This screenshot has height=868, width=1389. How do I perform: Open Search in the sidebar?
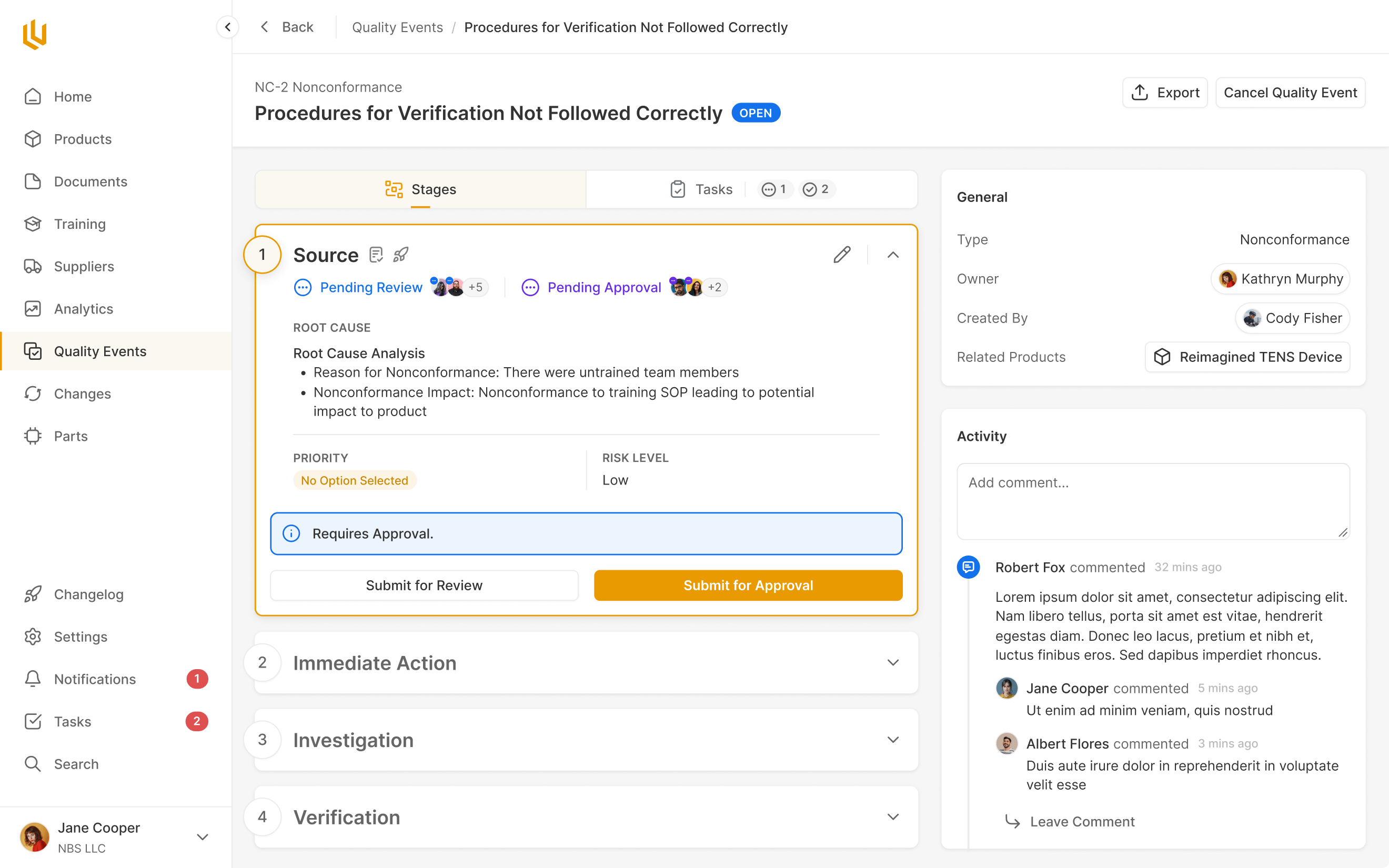coord(76,763)
